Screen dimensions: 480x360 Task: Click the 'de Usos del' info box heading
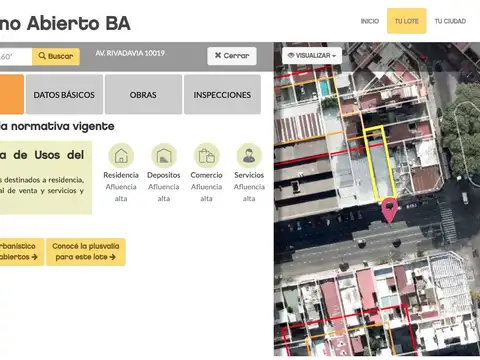pyautogui.click(x=49, y=155)
